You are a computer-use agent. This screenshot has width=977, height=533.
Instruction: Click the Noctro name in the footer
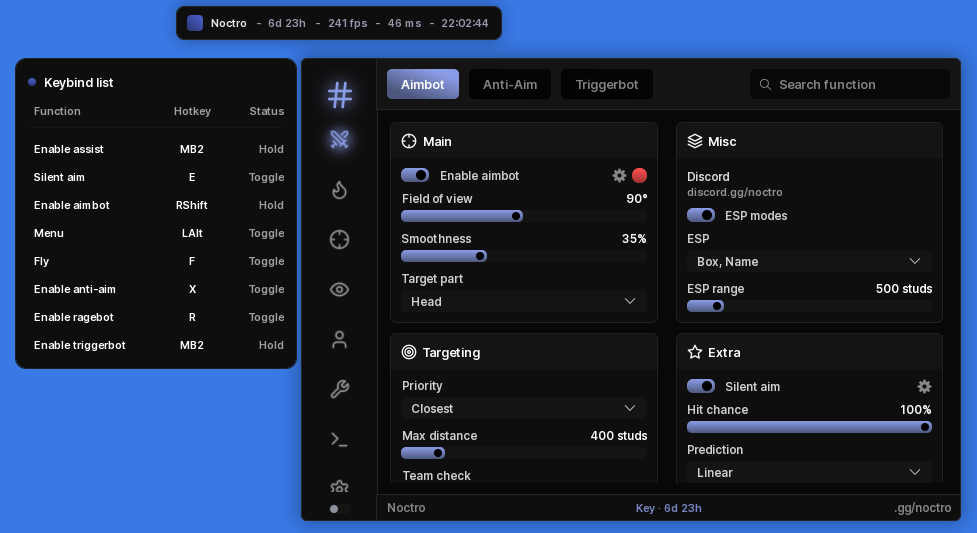point(406,507)
